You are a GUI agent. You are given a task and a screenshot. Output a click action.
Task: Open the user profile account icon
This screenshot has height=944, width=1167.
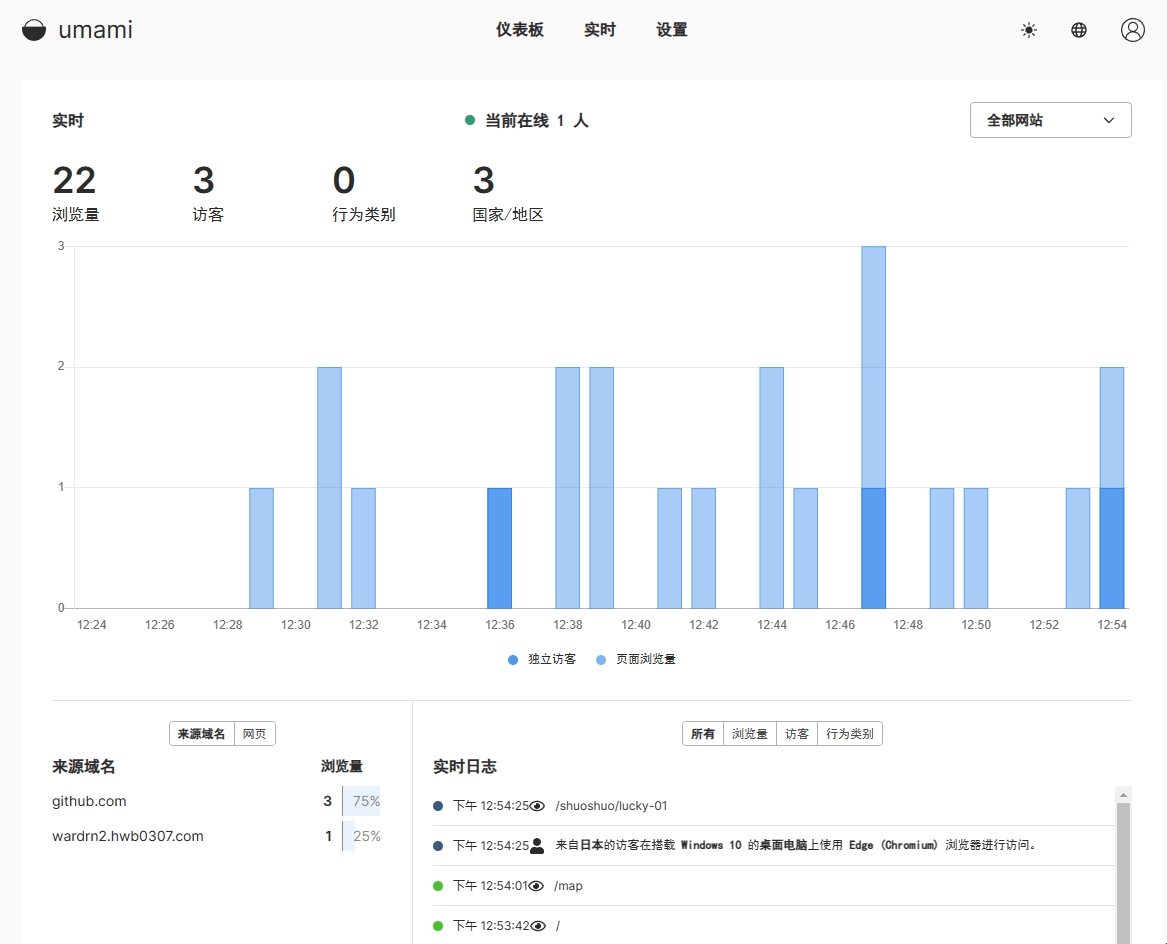1132,30
